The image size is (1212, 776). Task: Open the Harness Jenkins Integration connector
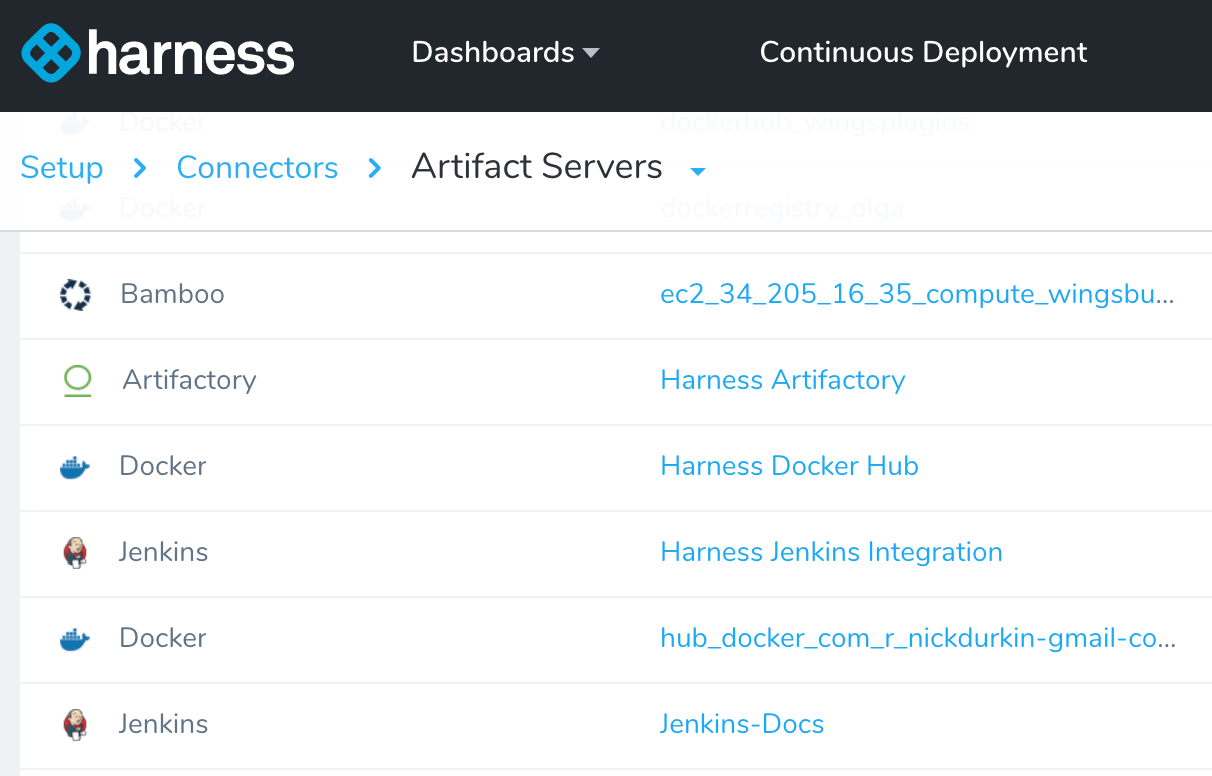click(x=831, y=552)
